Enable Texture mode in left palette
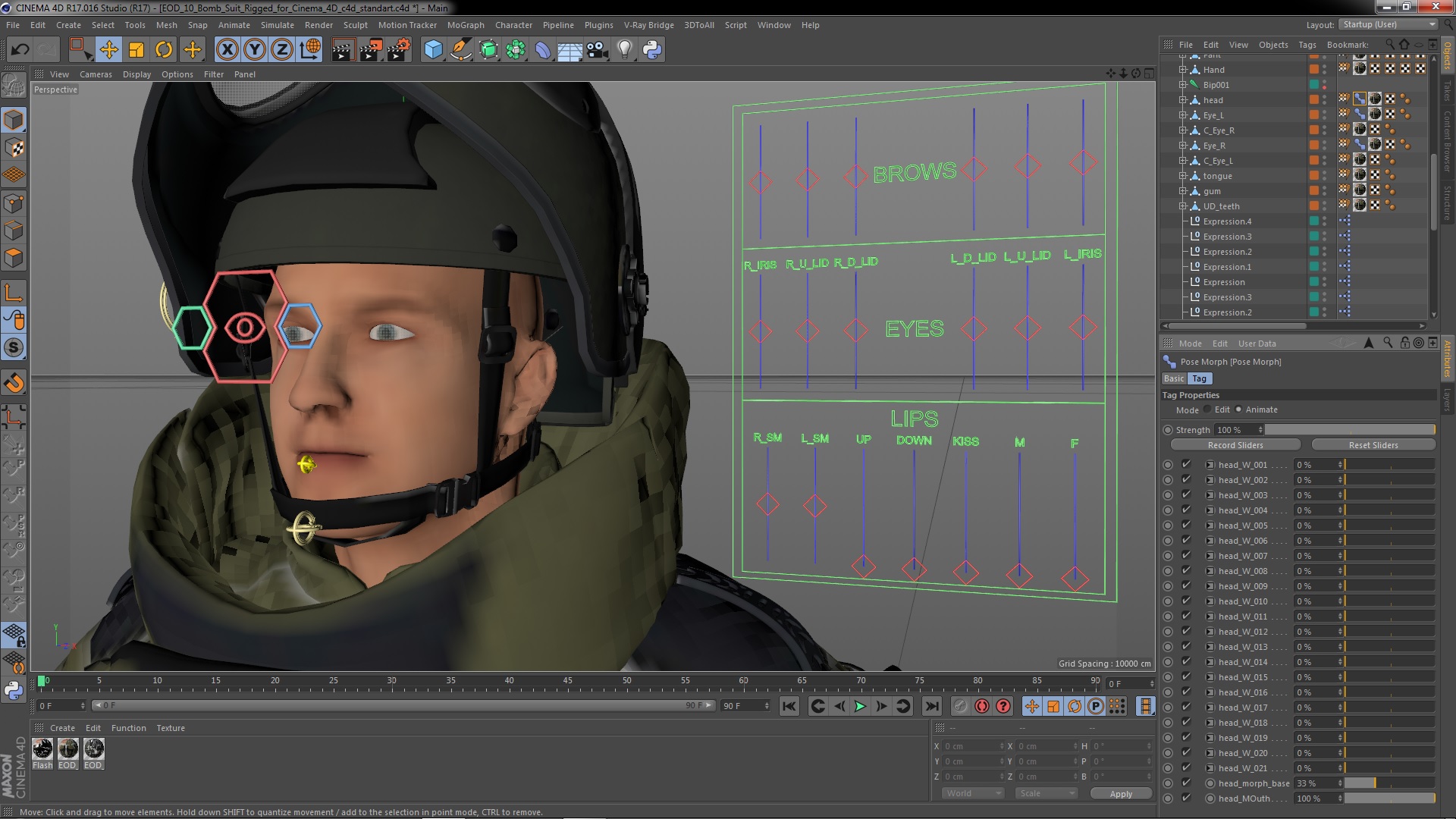This screenshot has height=819, width=1456. (x=14, y=148)
